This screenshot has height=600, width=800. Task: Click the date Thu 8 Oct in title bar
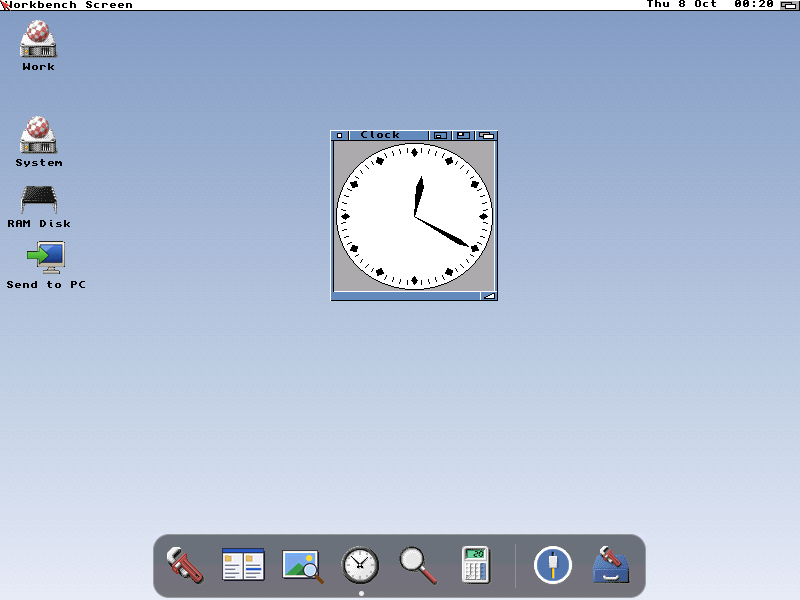click(682, 5)
